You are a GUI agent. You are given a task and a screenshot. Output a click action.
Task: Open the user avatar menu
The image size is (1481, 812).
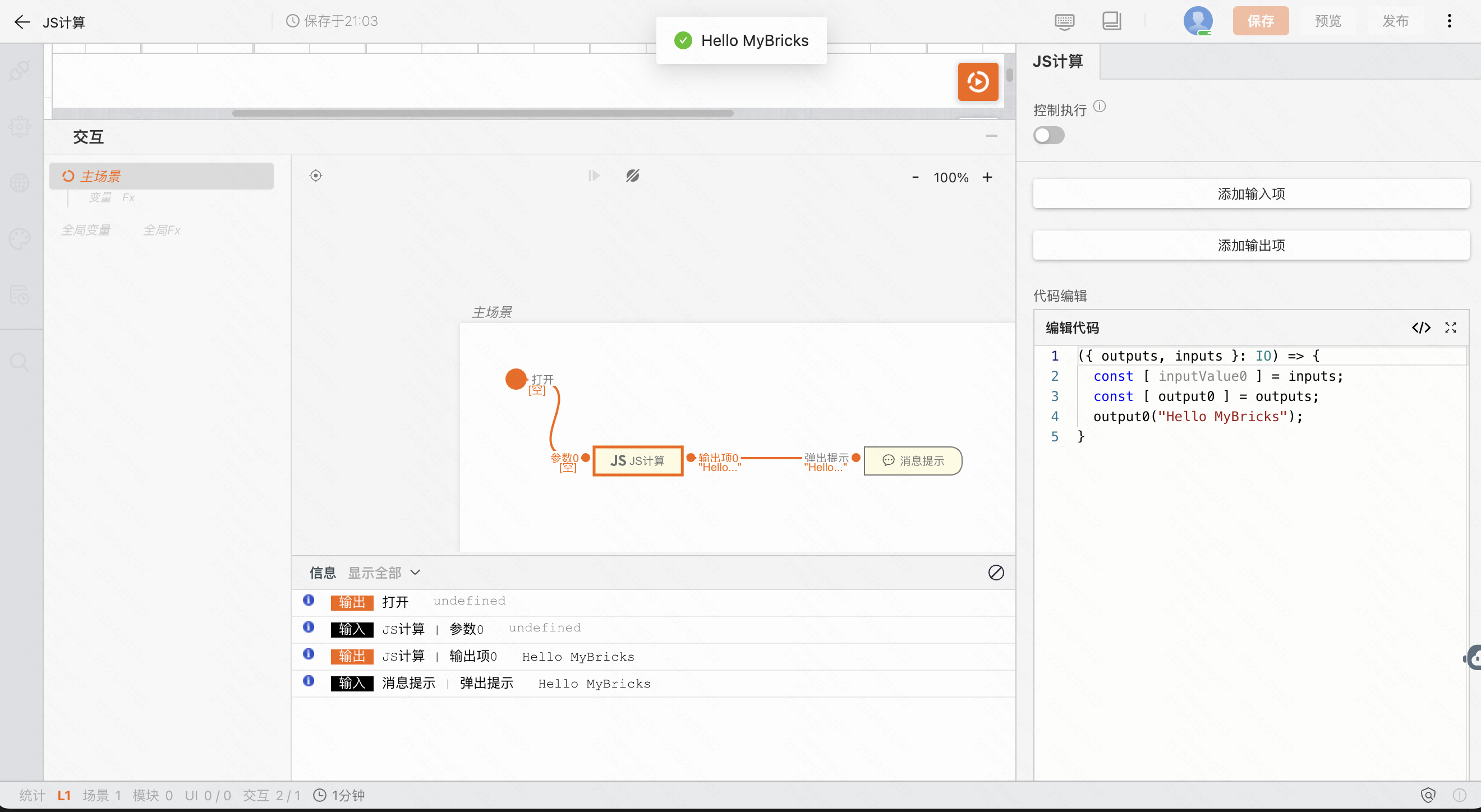[1198, 21]
